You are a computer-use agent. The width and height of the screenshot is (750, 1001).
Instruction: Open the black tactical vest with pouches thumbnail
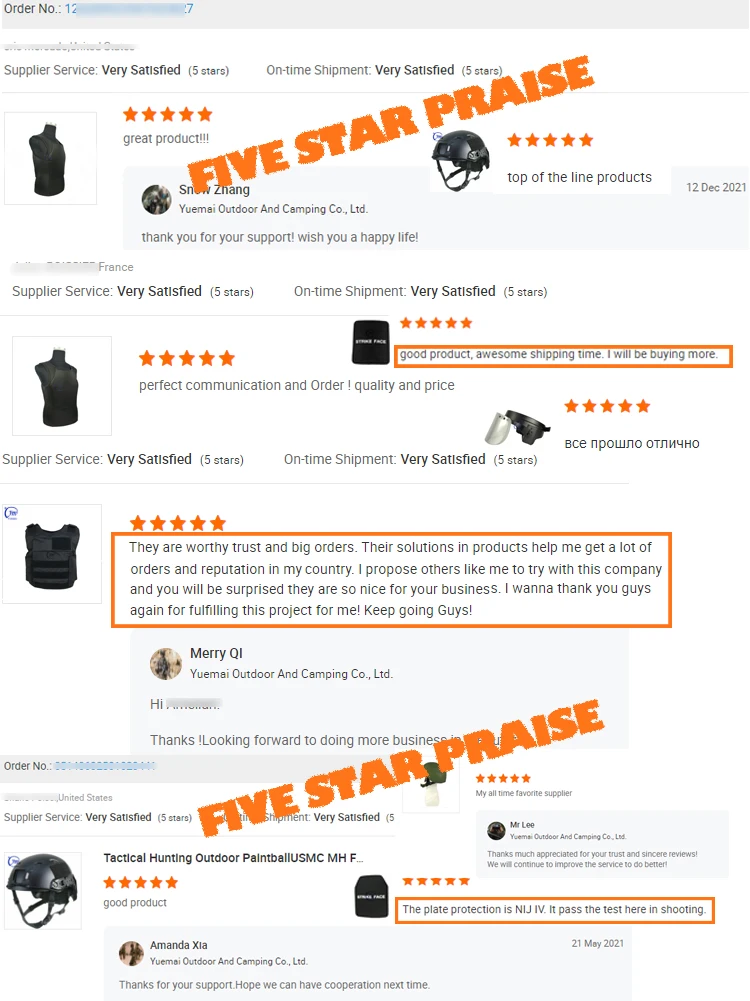(52, 554)
